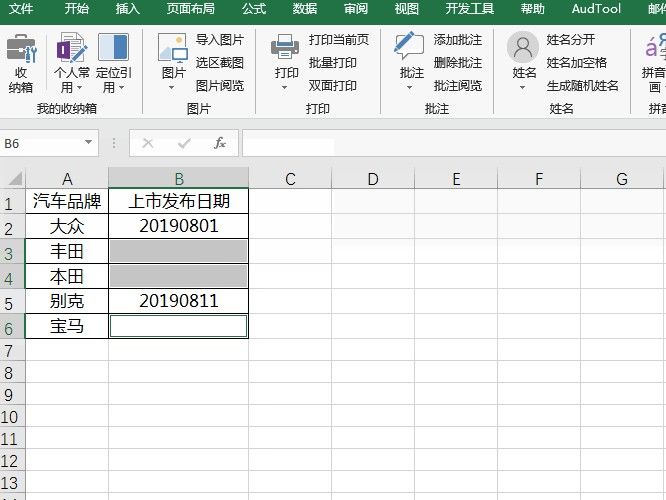
Task: Click the 打印 printer icon
Action: click(285, 47)
